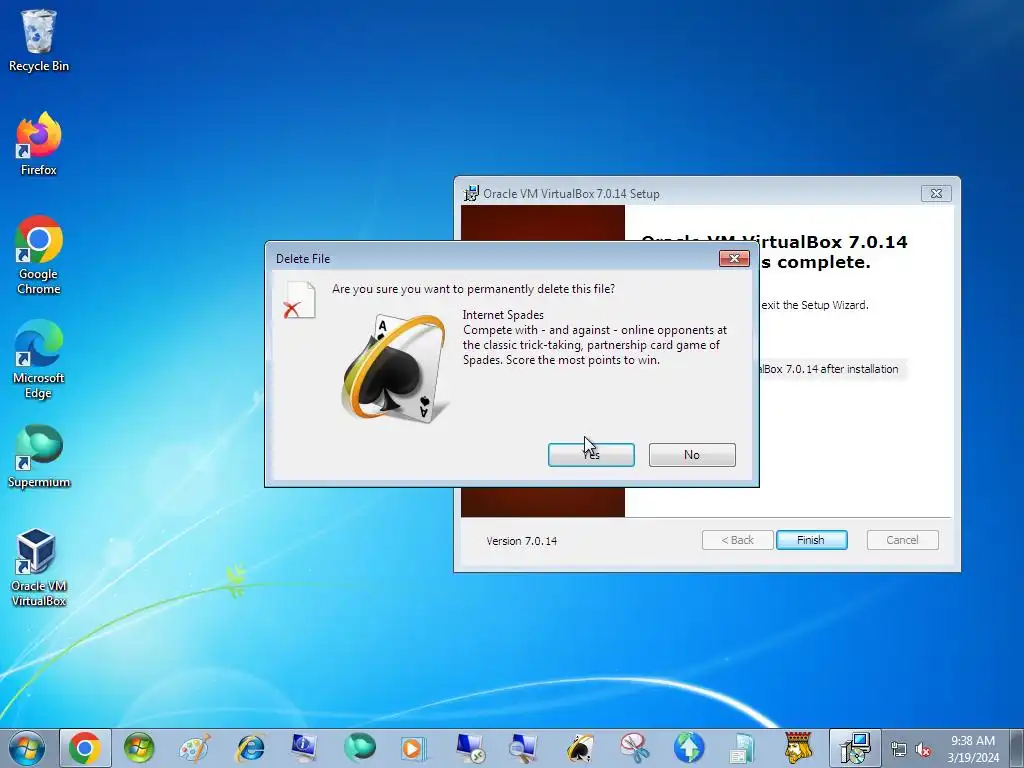
Task: Open Supermium from the taskbar
Action: pos(360,748)
